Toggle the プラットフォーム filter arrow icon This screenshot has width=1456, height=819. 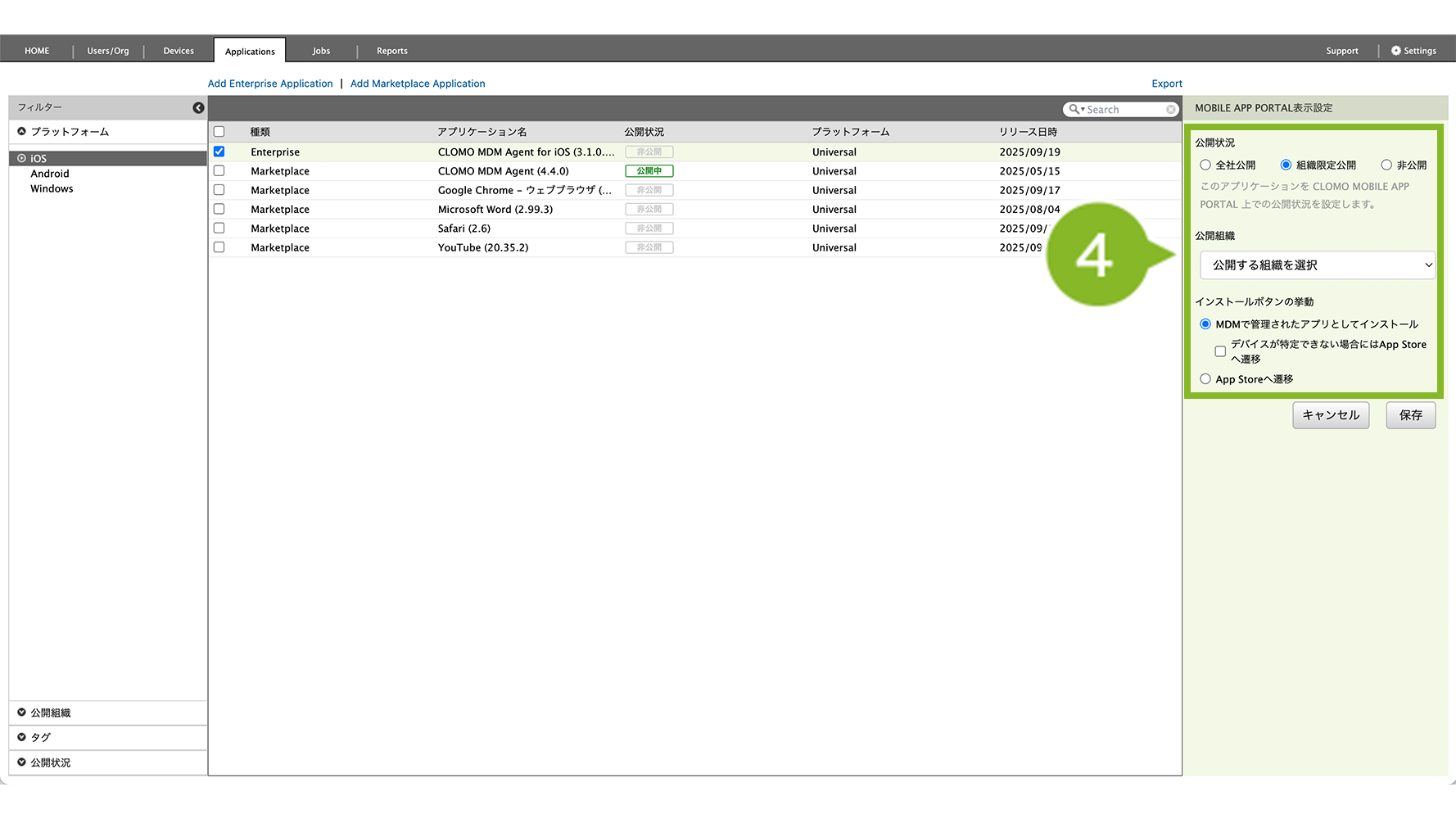click(x=22, y=132)
